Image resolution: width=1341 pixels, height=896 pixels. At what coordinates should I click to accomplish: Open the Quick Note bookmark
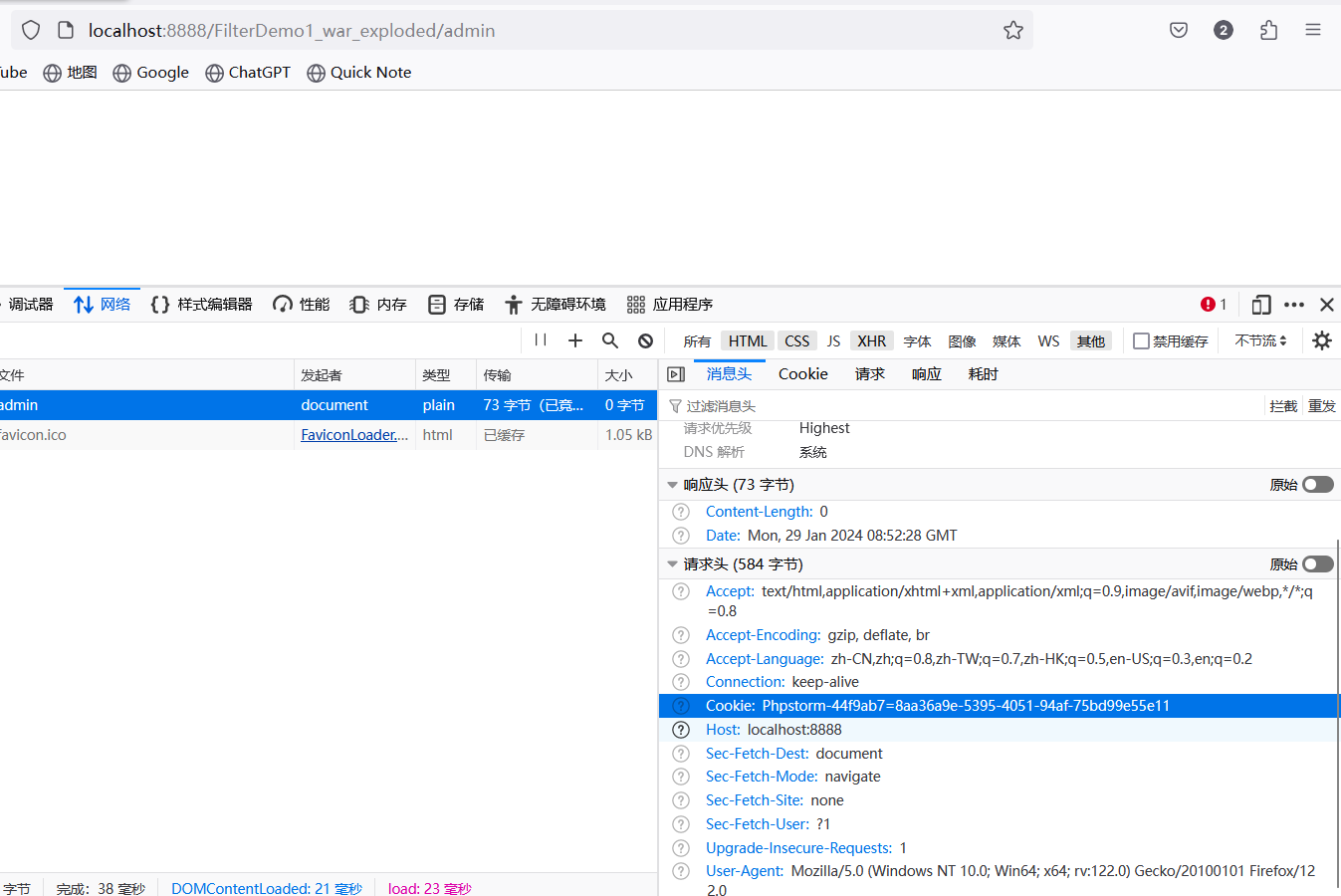click(x=359, y=73)
